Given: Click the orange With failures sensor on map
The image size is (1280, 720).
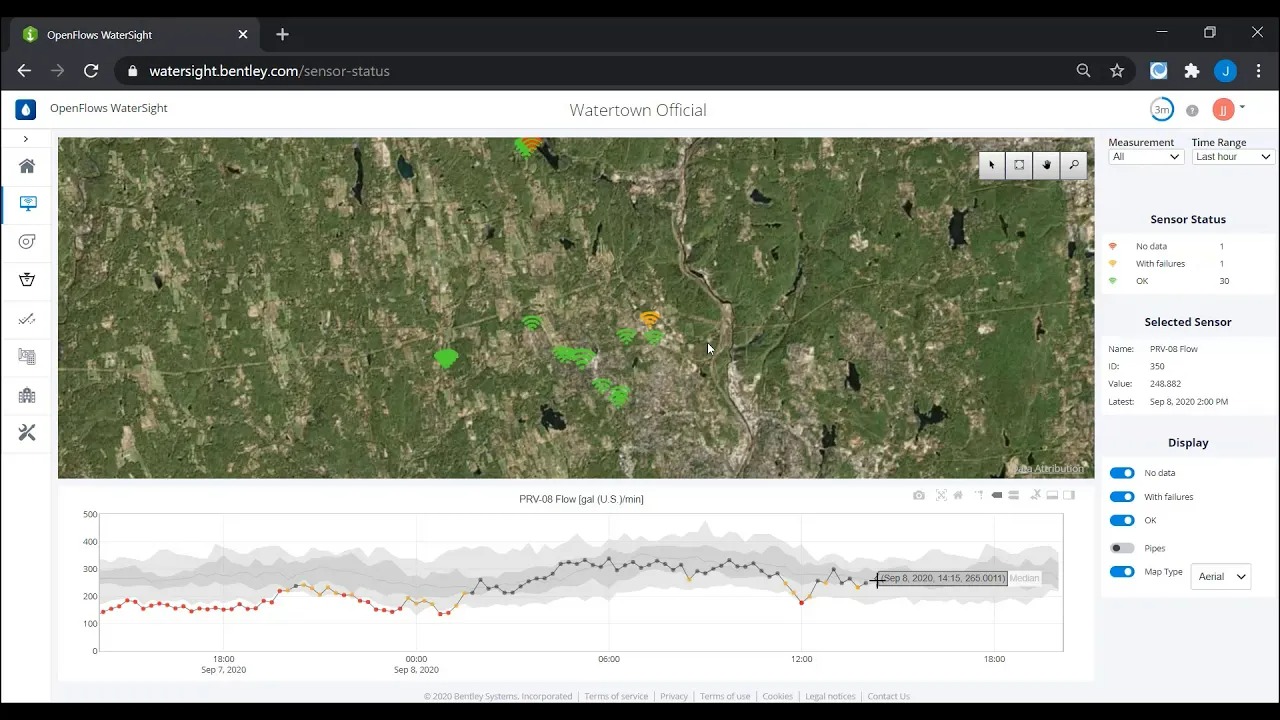Looking at the screenshot, I should click(x=650, y=318).
